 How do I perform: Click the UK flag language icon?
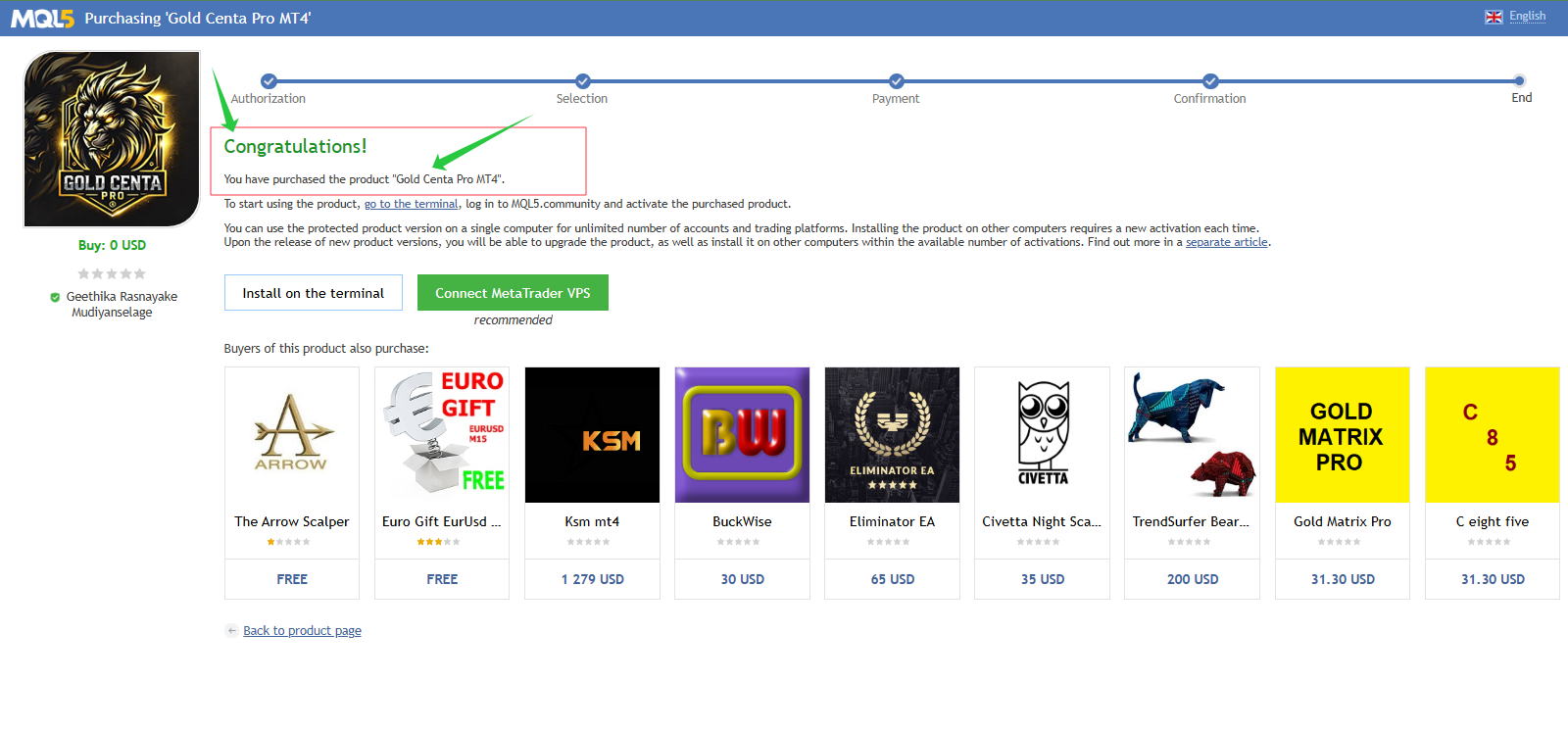1494,17
